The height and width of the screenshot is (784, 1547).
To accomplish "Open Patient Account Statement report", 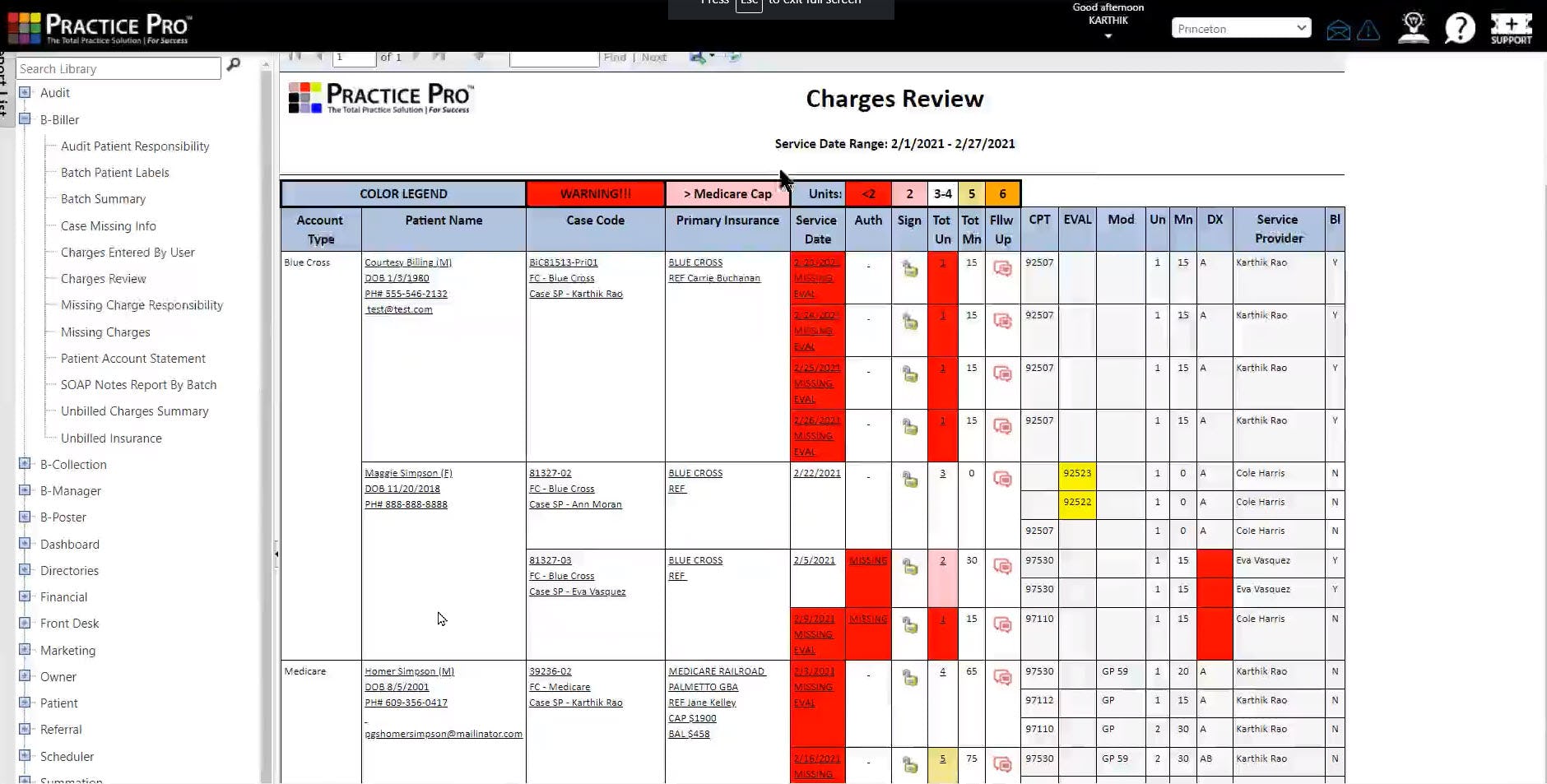I will 133,358.
